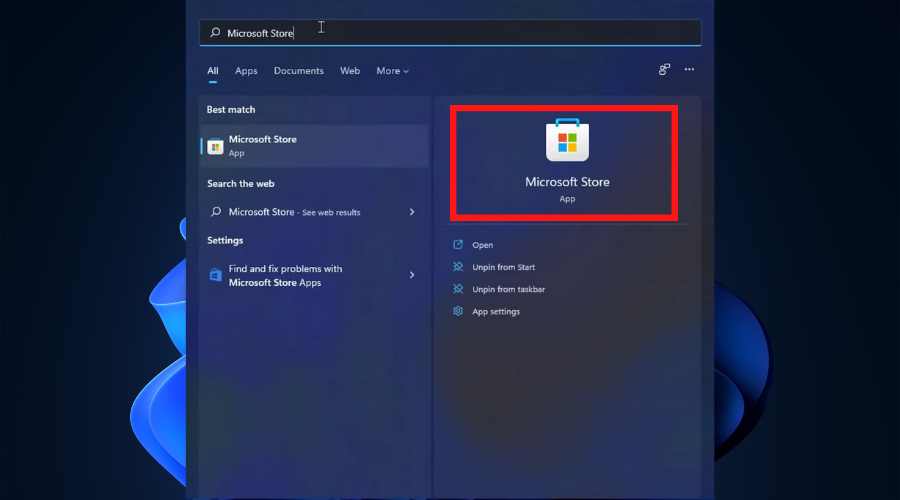Click the search magnifier icon in search box
The image size is (900, 500).
[x=215, y=33]
